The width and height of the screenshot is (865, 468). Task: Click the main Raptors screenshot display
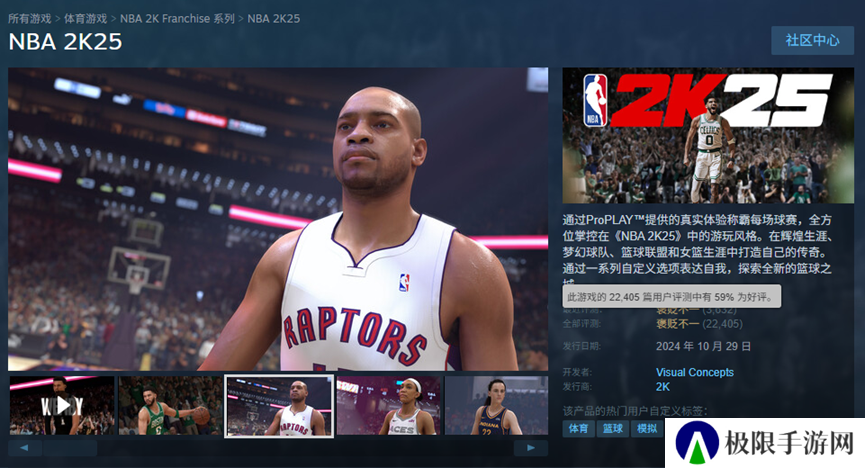click(x=278, y=219)
